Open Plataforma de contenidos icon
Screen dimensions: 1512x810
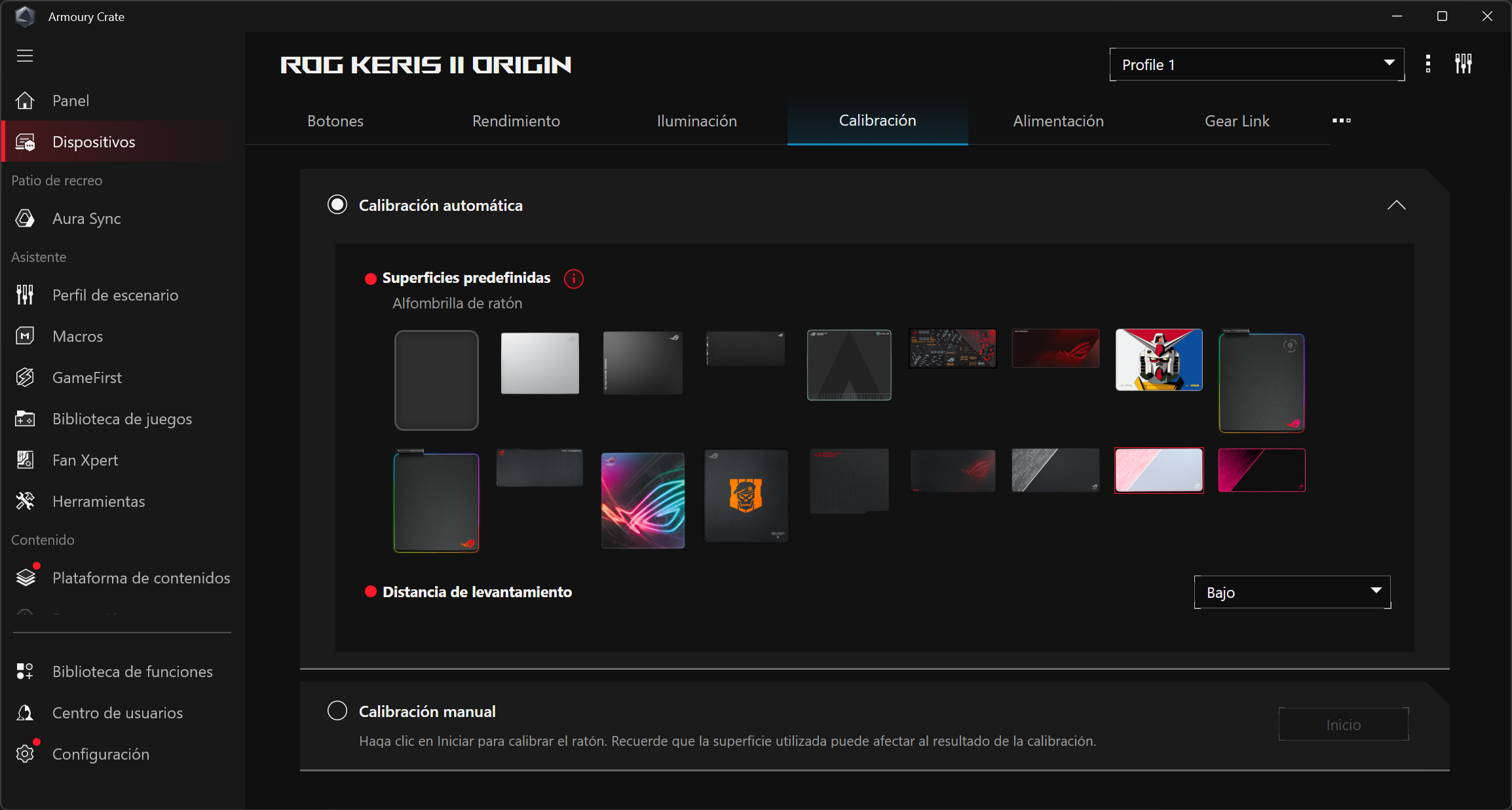[x=25, y=578]
